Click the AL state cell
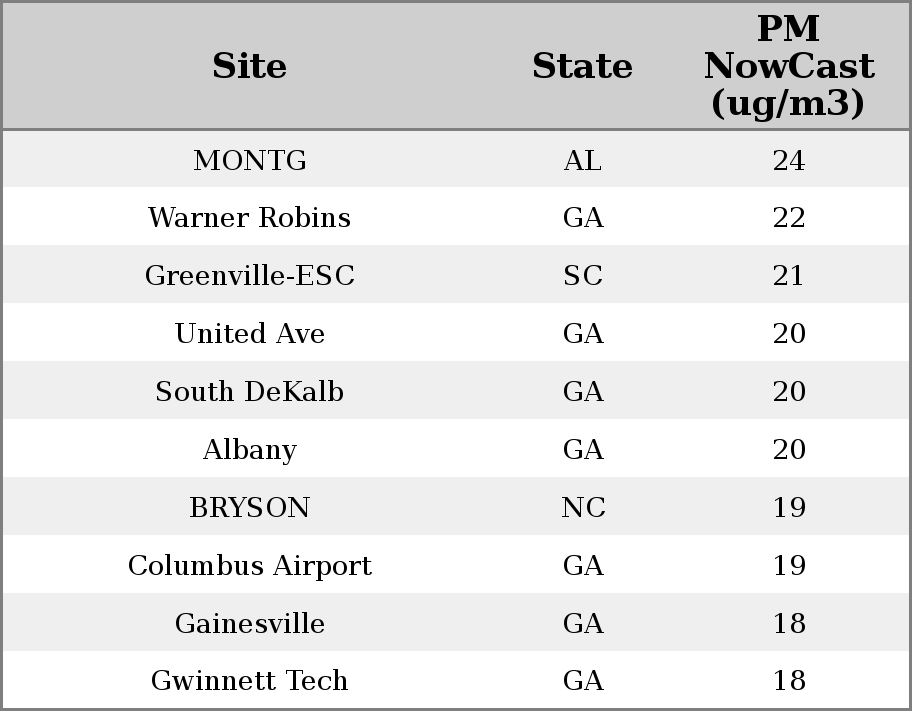The image size is (912, 711). 582,161
